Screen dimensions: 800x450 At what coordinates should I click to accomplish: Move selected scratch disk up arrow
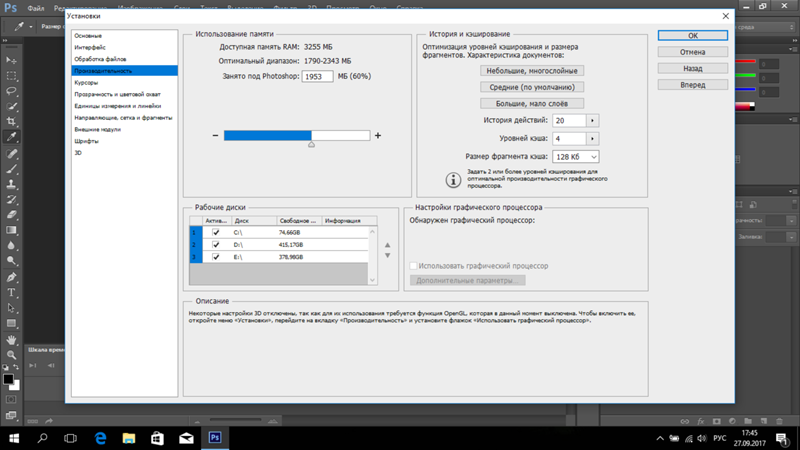point(387,245)
